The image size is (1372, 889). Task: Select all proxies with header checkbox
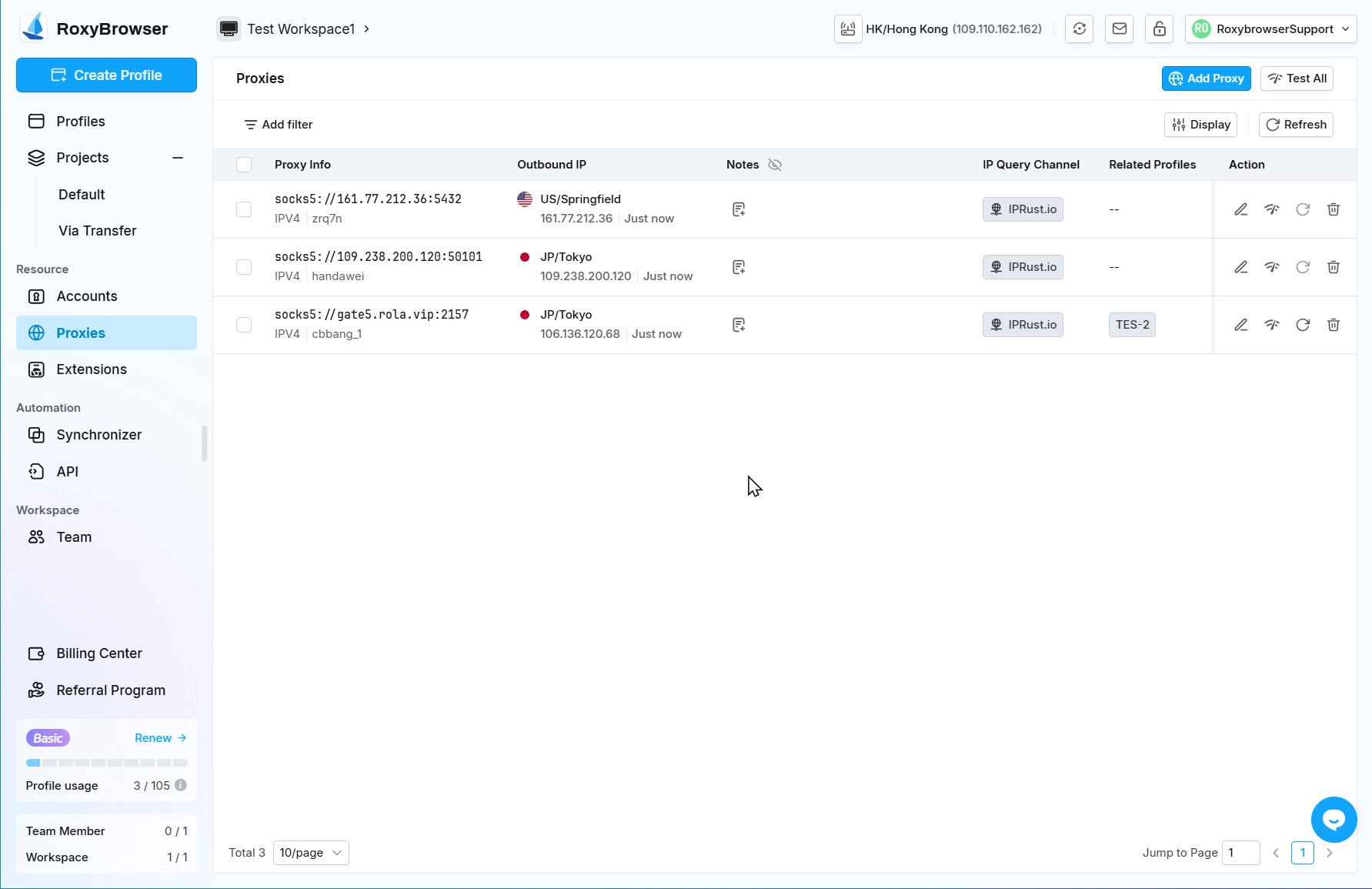(244, 165)
